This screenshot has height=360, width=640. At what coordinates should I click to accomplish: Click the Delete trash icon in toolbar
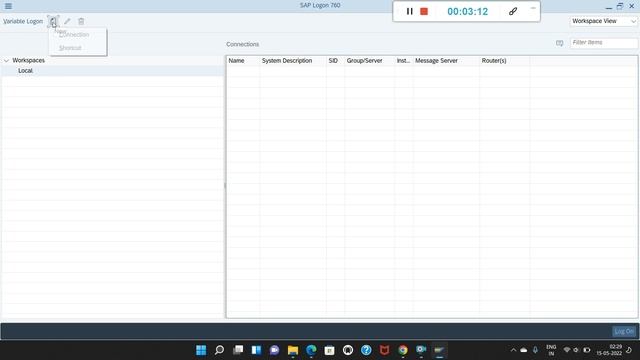tap(81, 21)
